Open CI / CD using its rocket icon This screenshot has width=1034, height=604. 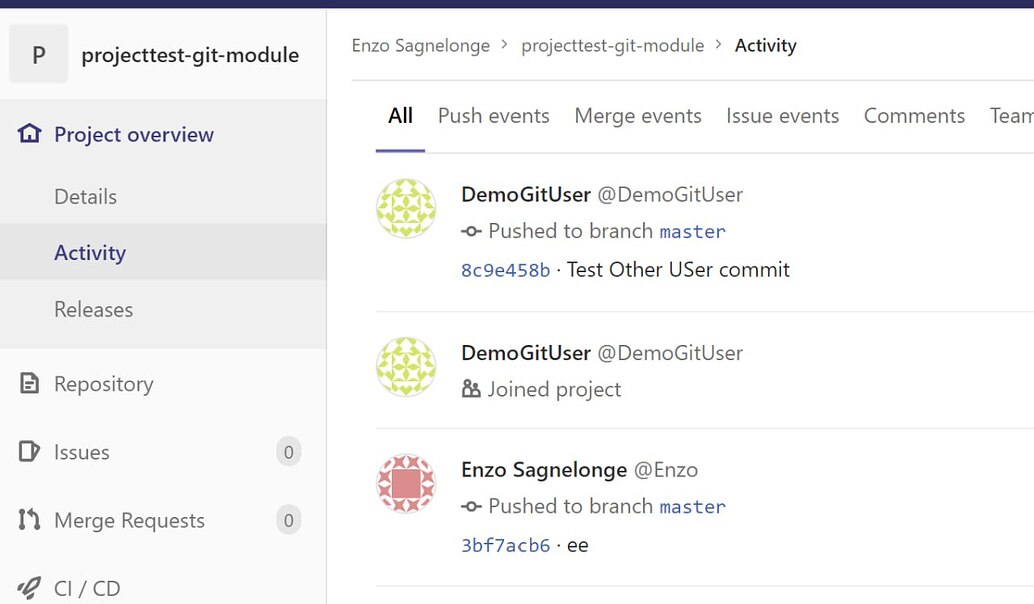pos(28,589)
